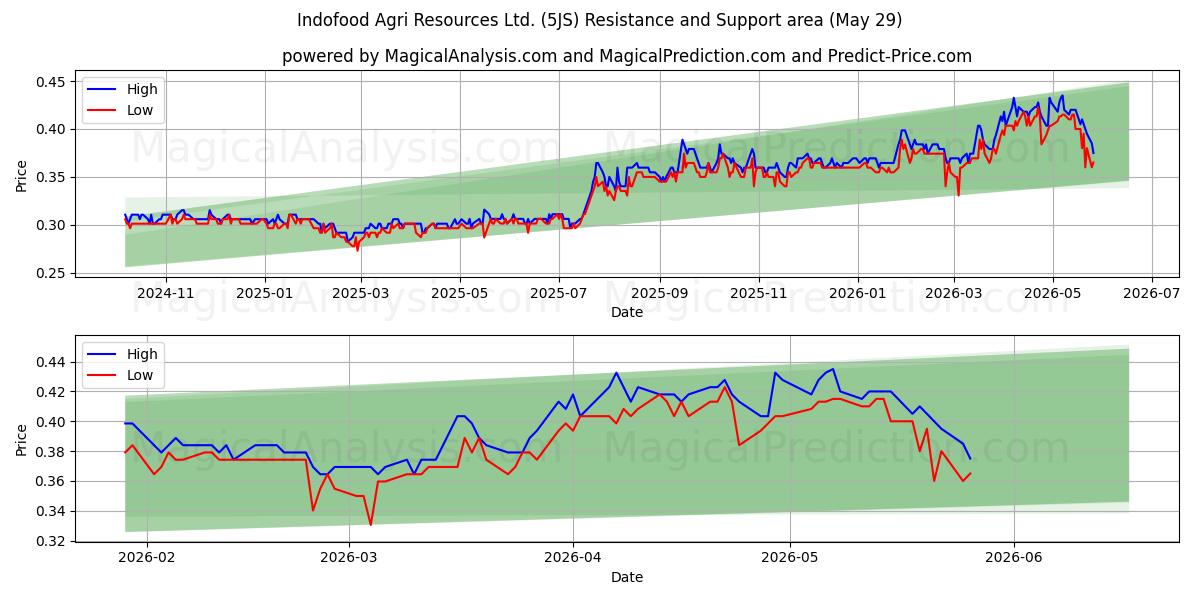Click the 2026-06 date tick label

pos(1014,558)
